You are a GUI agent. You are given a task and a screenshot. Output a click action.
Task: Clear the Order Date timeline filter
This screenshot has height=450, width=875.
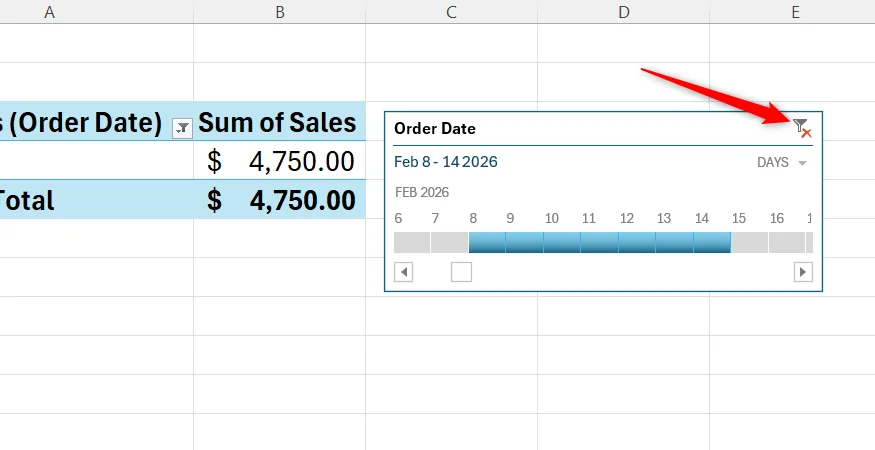pos(802,128)
